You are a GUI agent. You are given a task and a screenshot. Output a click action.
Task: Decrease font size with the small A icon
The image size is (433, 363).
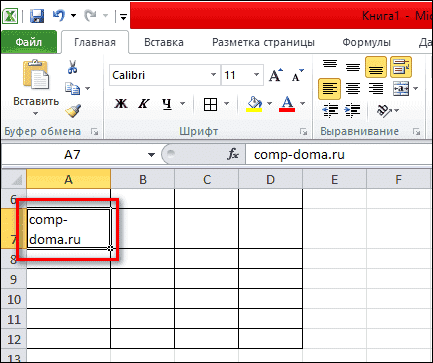(x=297, y=75)
